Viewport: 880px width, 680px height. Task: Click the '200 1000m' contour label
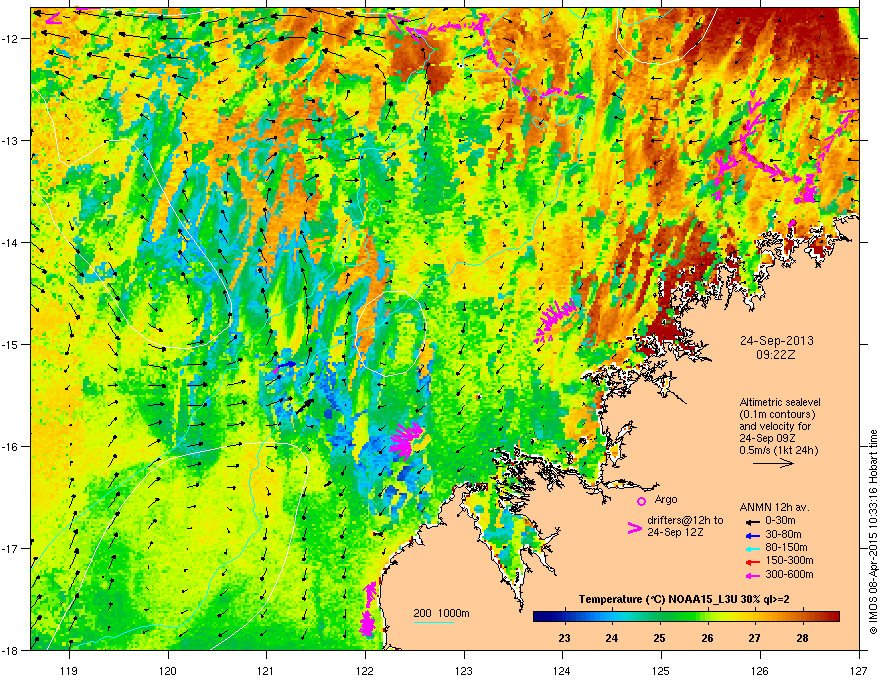441,613
